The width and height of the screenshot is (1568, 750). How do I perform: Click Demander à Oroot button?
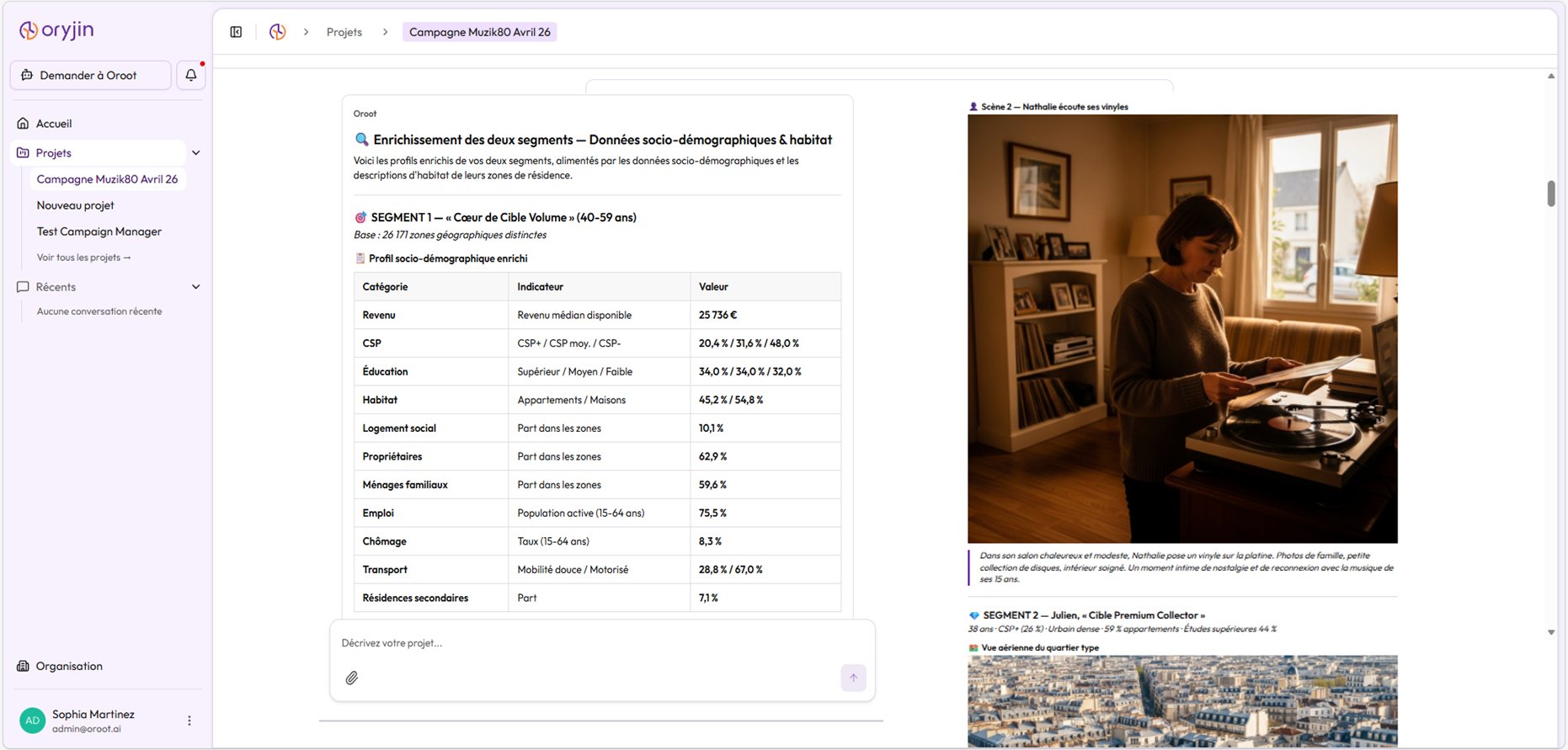tap(91, 75)
